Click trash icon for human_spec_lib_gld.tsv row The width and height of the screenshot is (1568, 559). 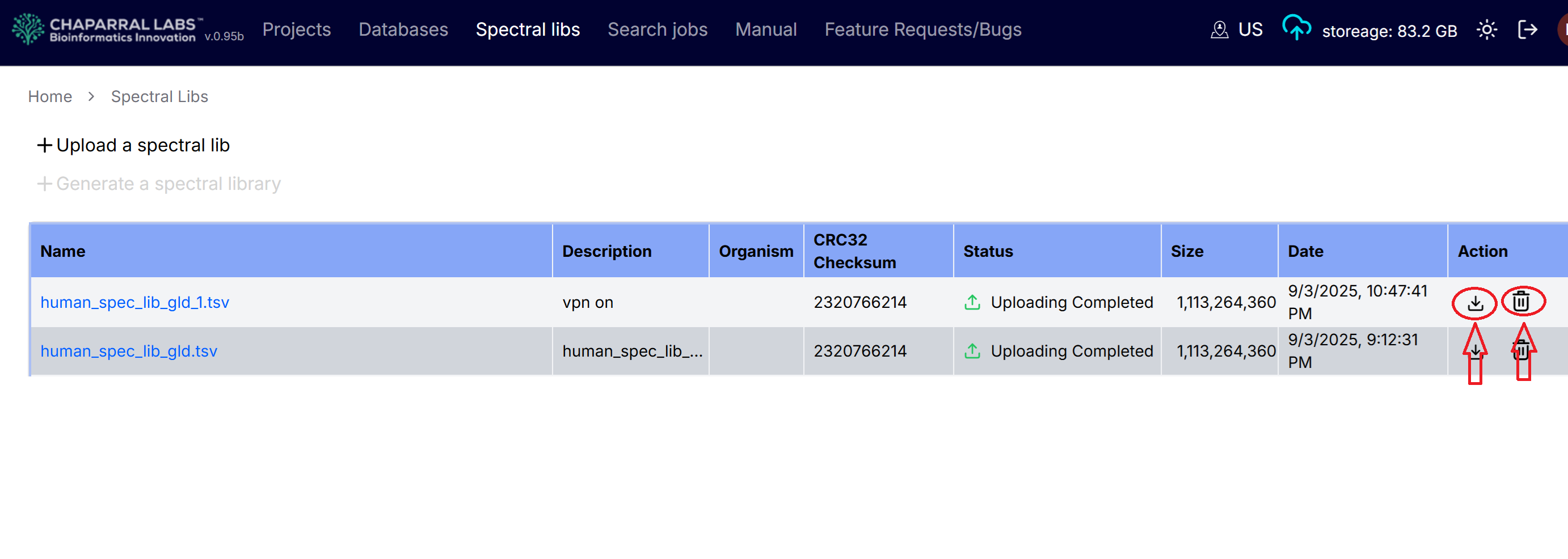[1521, 350]
